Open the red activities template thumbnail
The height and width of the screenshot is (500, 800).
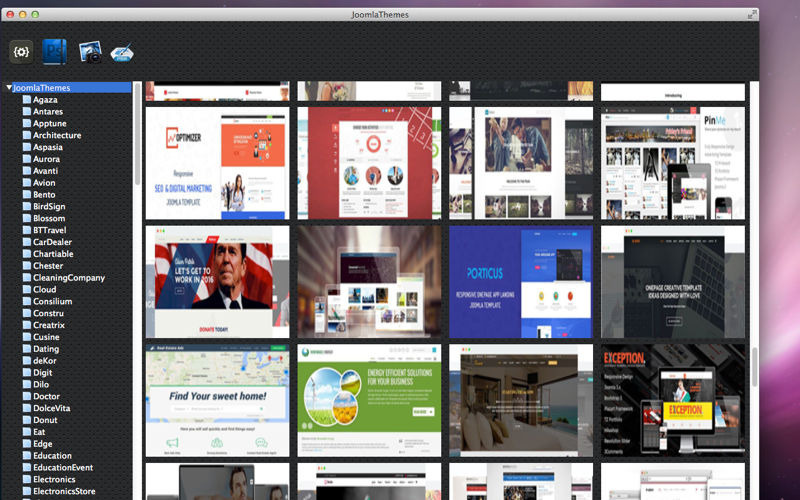pyautogui.click(x=369, y=163)
